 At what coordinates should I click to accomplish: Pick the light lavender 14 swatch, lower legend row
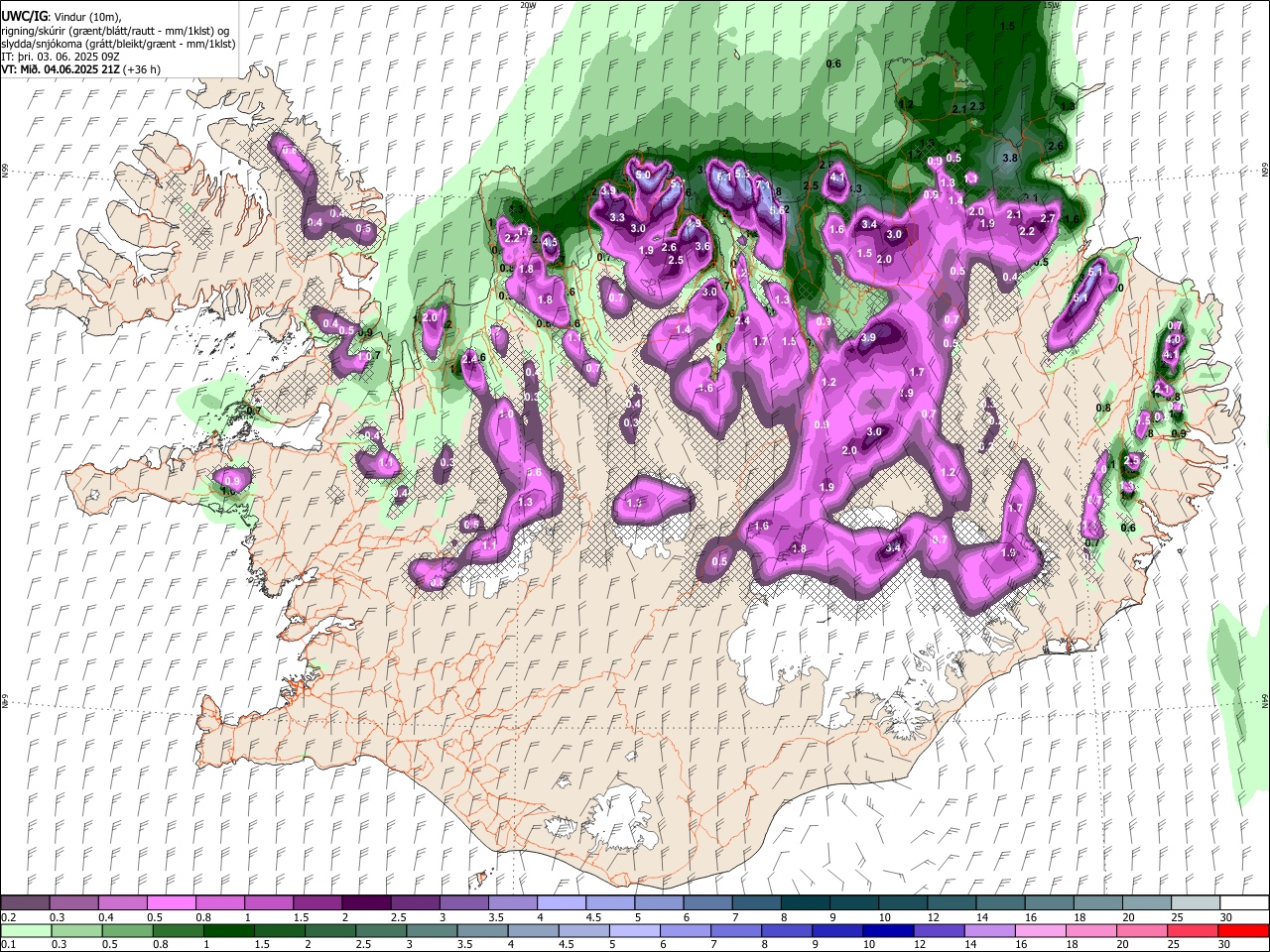[x=989, y=930]
